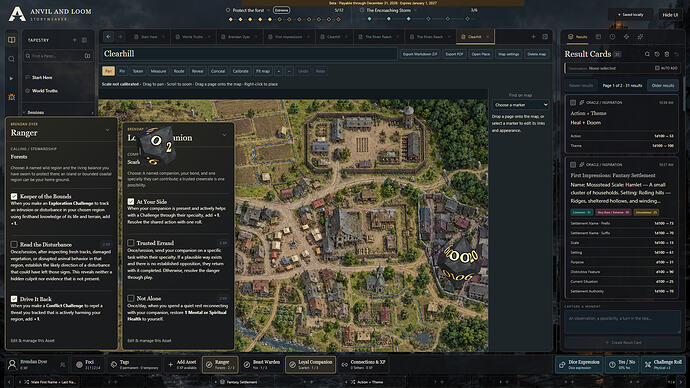This screenshot has width=690, height=388.
Task: Select World Truths in Tapestry list
Action: 44,91
